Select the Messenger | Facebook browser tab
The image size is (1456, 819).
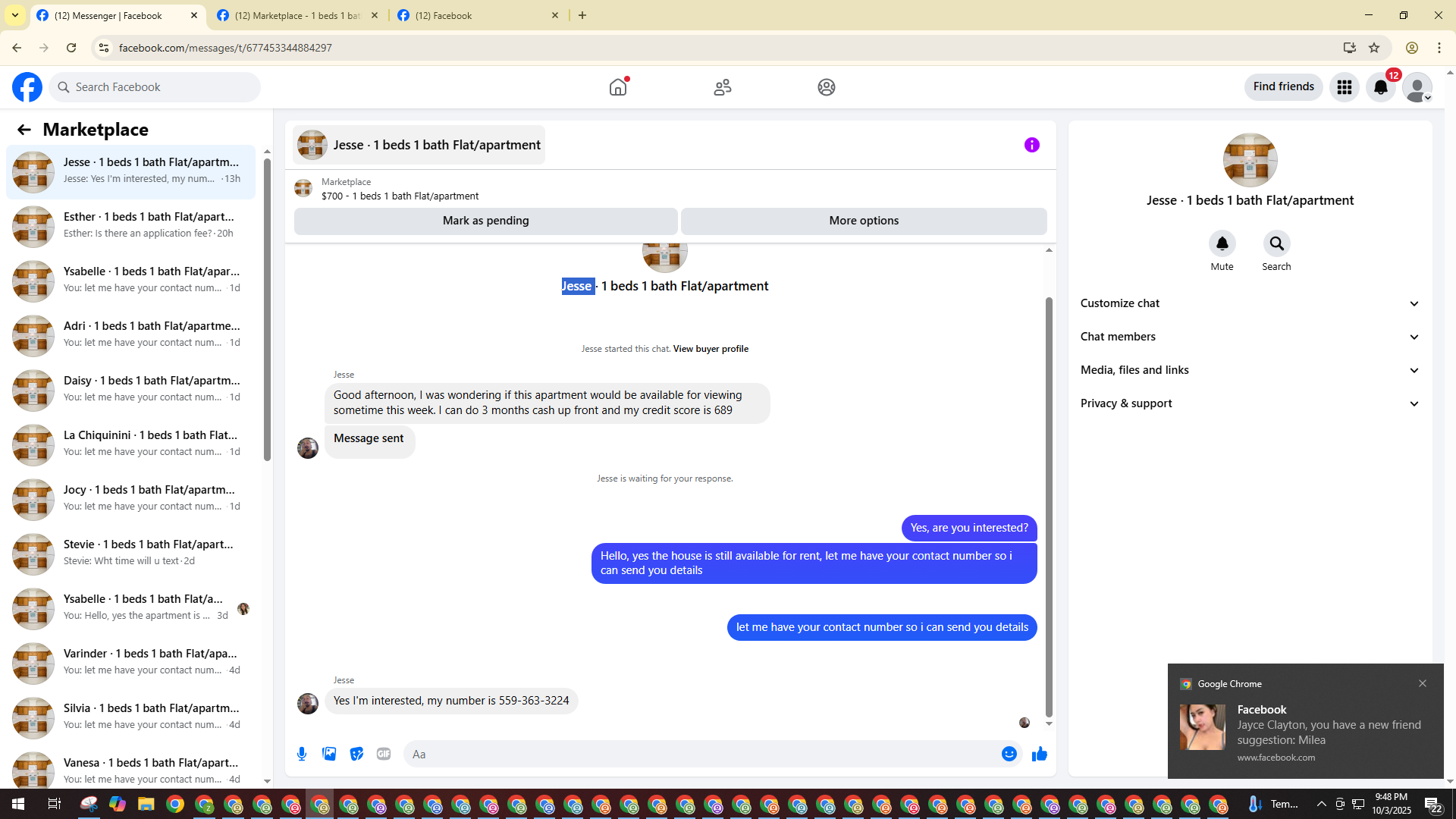[118, 15]
